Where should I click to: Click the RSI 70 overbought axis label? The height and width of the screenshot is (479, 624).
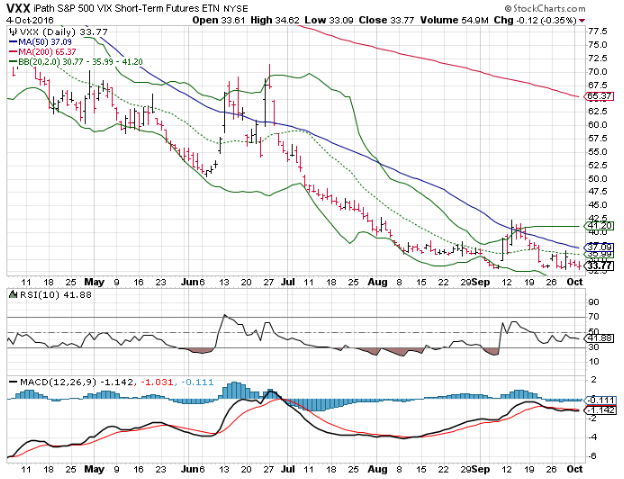pos(594,317)
